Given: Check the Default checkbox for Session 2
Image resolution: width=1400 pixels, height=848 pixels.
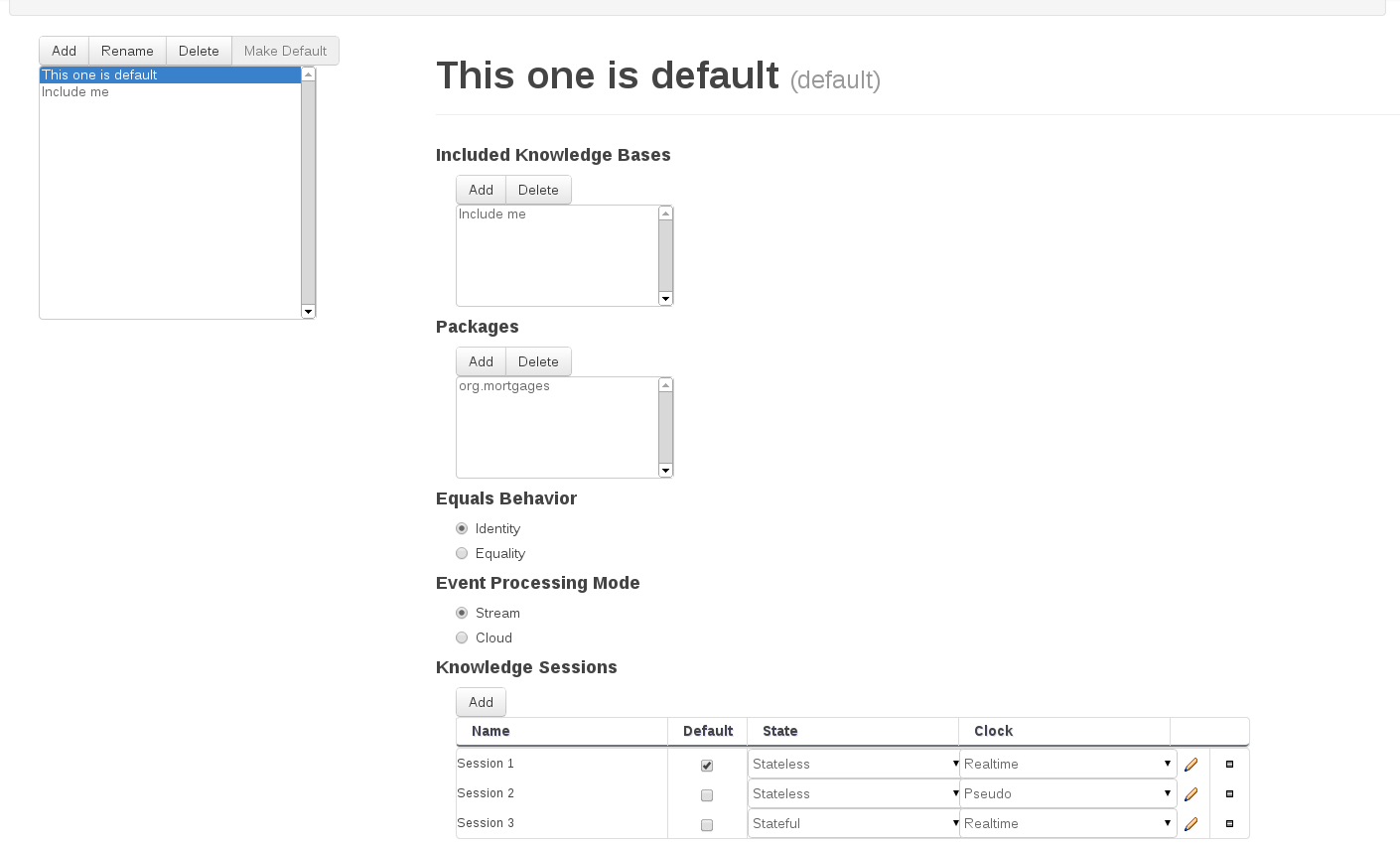Looking at the screenshot, I should pos(707,795).
